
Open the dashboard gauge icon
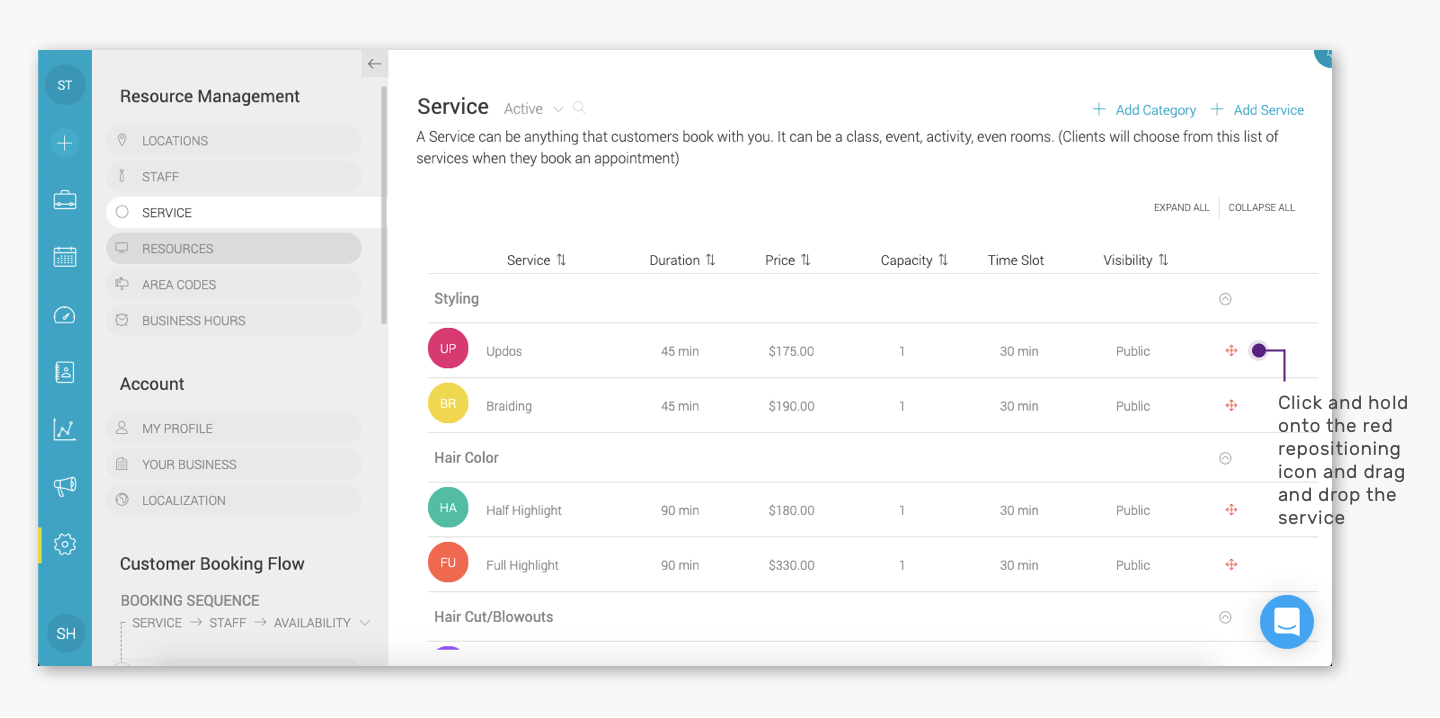pos(65,315)
